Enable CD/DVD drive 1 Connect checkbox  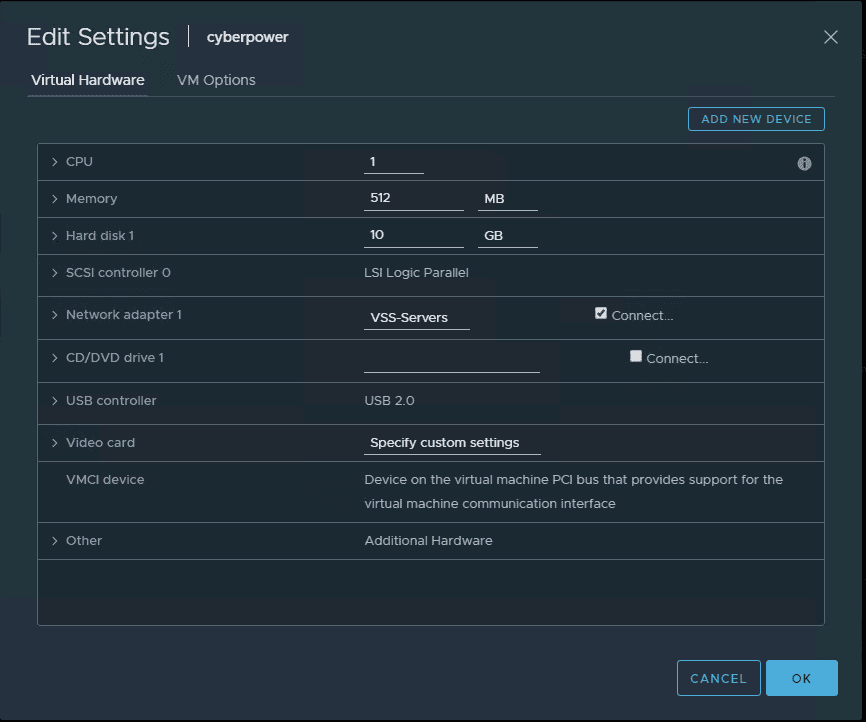tap(636, 356)
